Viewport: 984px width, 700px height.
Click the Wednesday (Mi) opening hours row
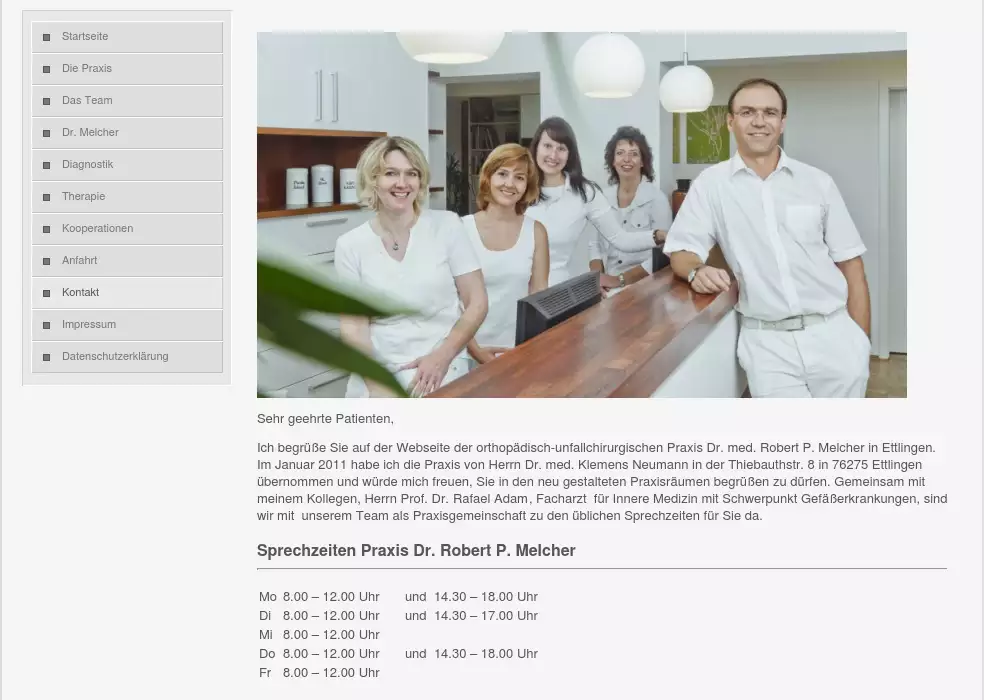pyautogui.click(x=319, y=635)
